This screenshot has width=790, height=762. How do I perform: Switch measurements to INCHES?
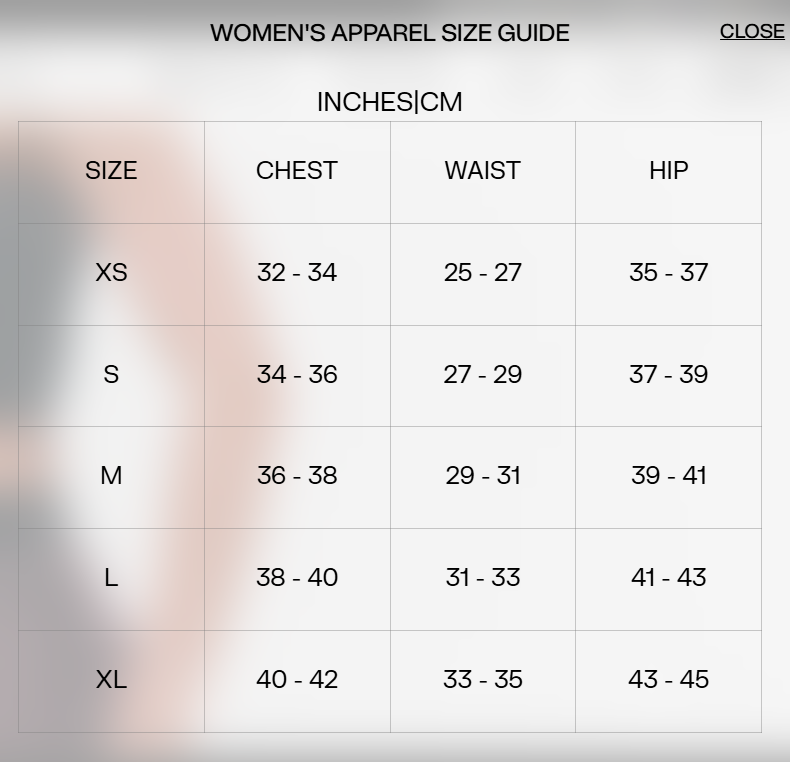coord(364,102)
